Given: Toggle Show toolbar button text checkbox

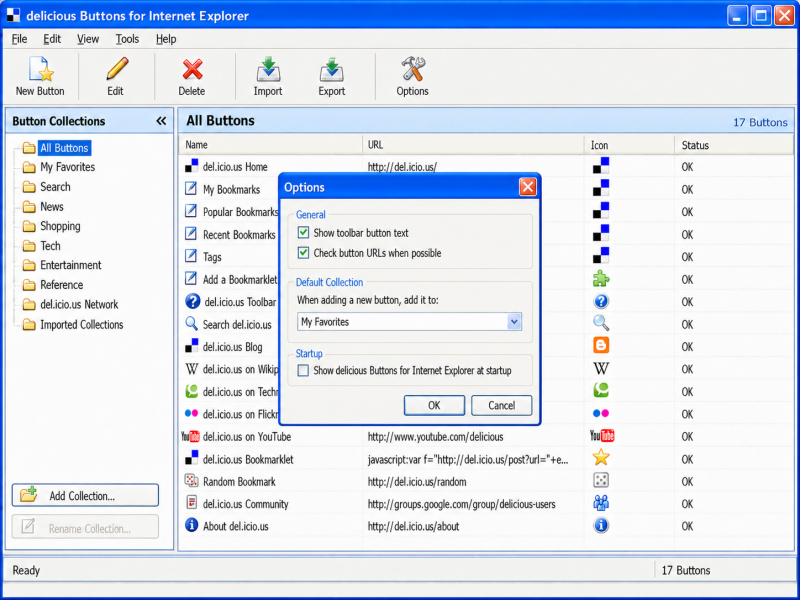Looking at the screenshot, I should pos(303,233).
